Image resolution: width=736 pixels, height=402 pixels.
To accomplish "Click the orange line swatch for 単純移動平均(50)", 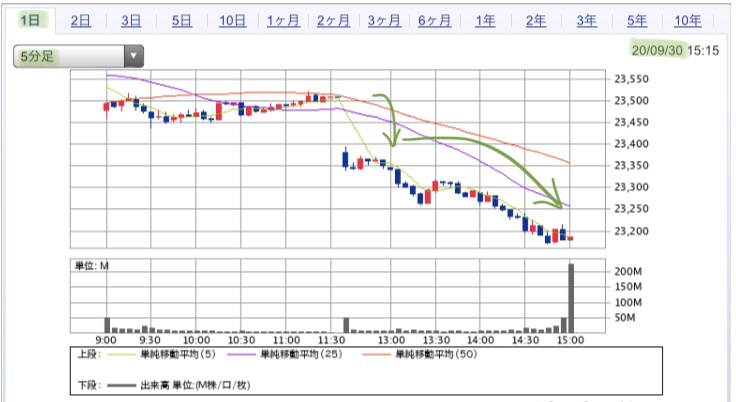I will [x=376, y=355].
